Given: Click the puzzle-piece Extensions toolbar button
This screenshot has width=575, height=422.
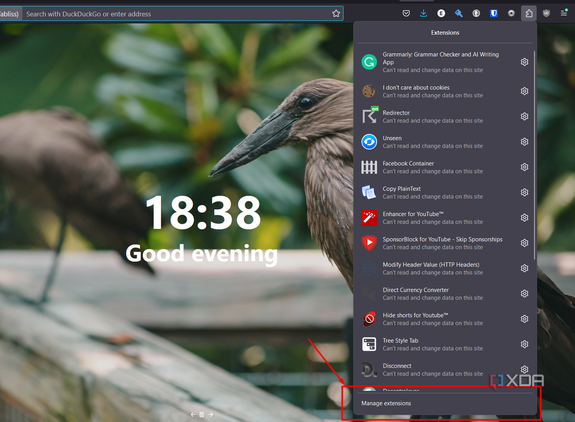Looking at the screenshot, I should tap(529, 14).
